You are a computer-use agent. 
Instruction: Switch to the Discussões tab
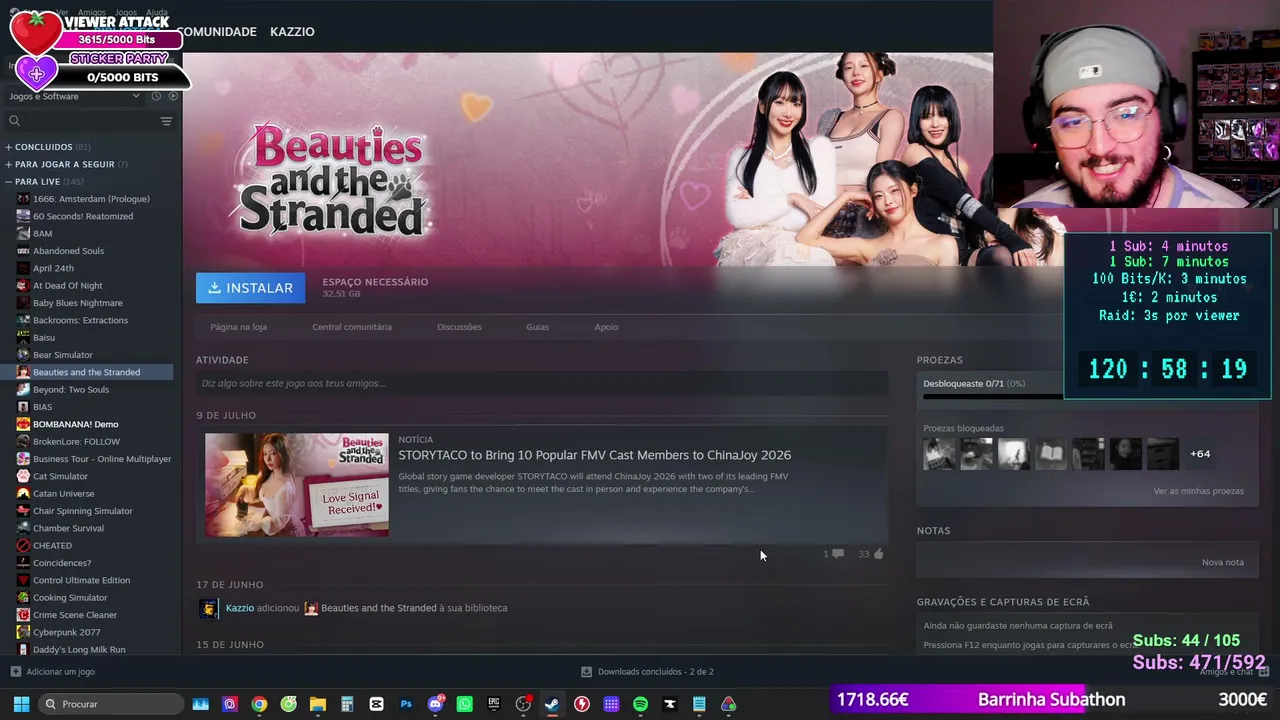tap(459, 327)
